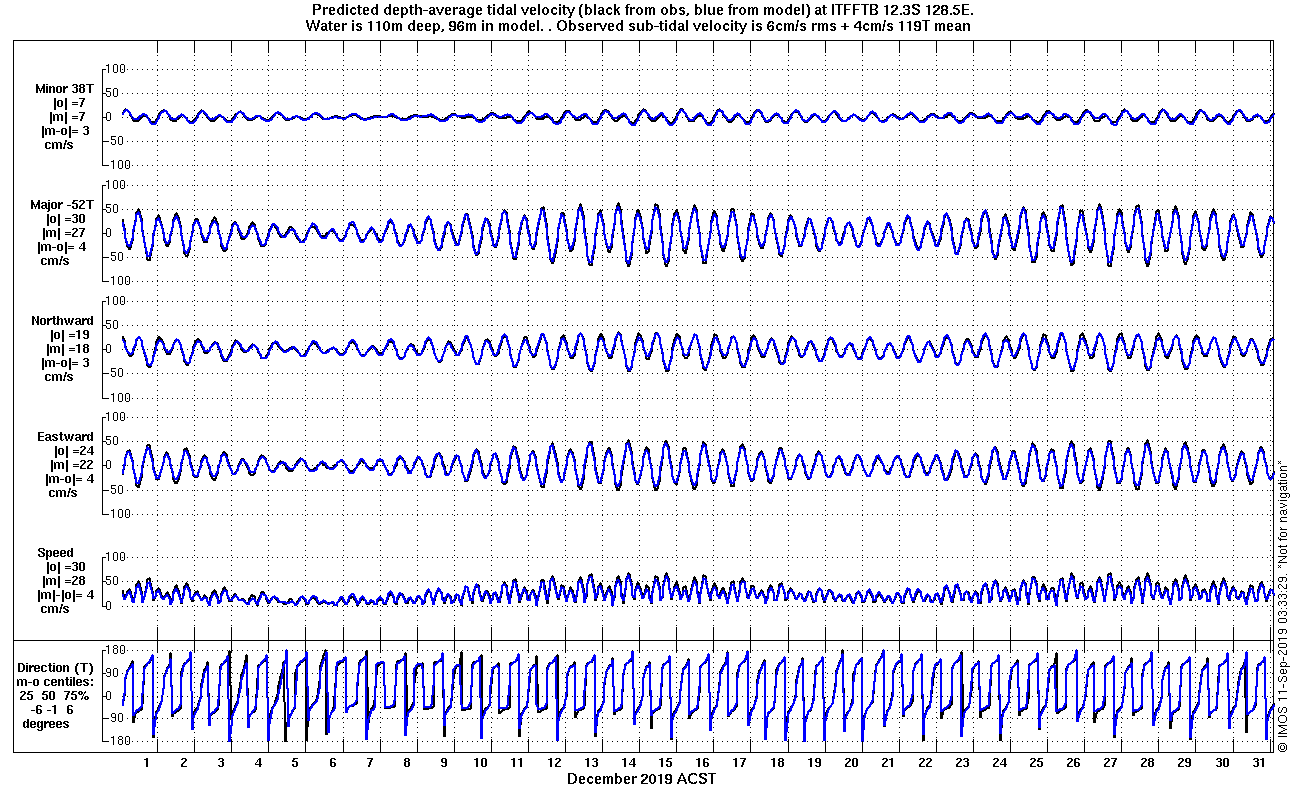The width and height of the screenshot is (1300, 800).
Task: Click the '|m| =18' value under Northward
Action: click(x=69, y=349)
